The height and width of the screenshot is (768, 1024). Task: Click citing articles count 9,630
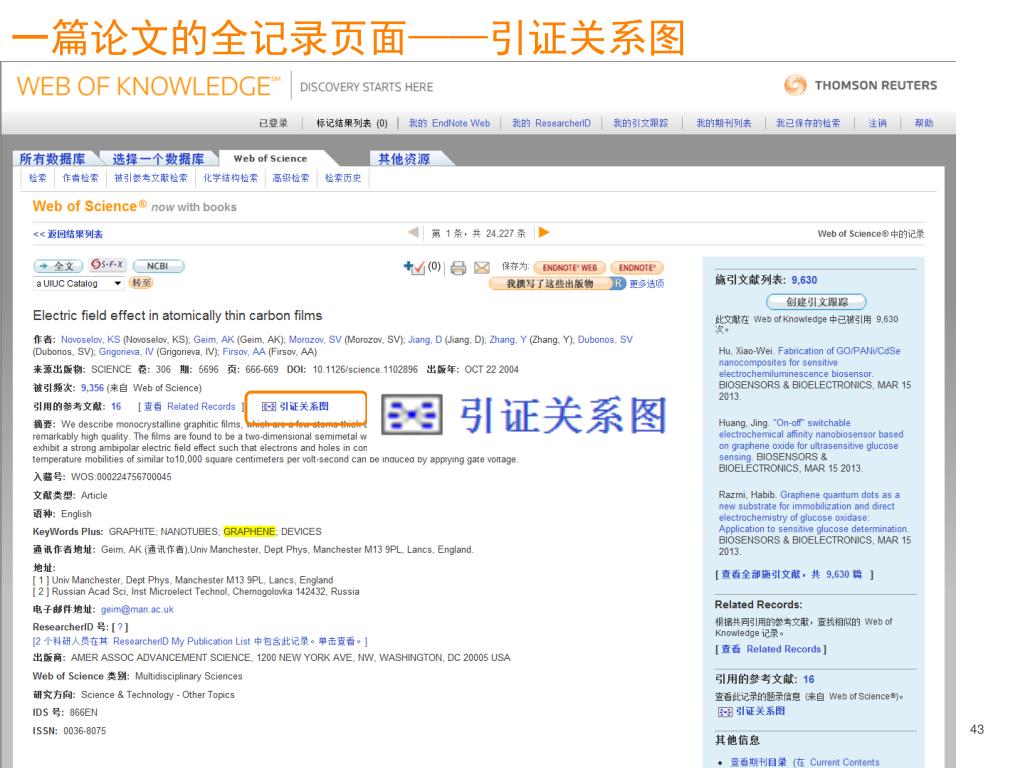click(804, 280)
